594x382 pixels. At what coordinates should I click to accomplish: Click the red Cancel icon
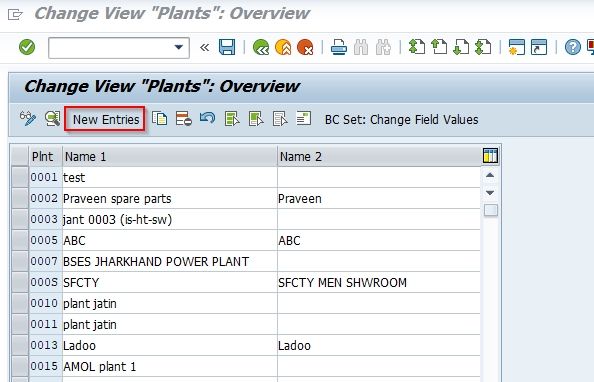305,47
